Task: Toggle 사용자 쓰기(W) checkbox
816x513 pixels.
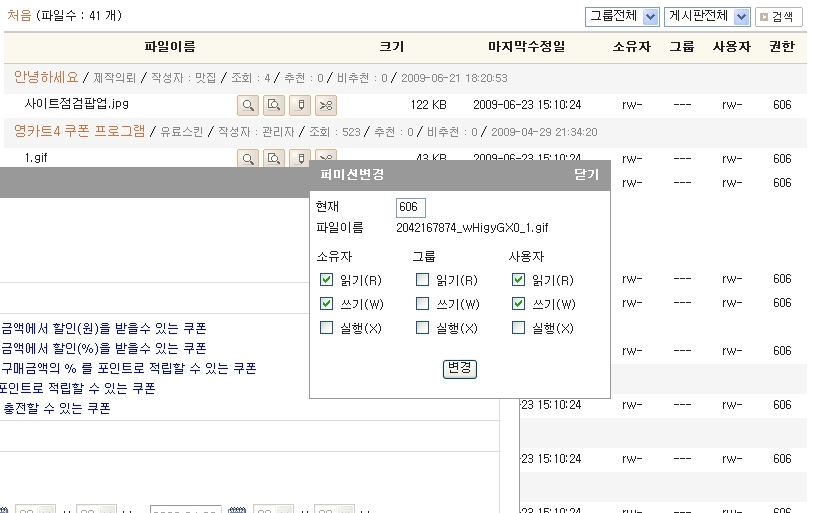Action: 518,303
